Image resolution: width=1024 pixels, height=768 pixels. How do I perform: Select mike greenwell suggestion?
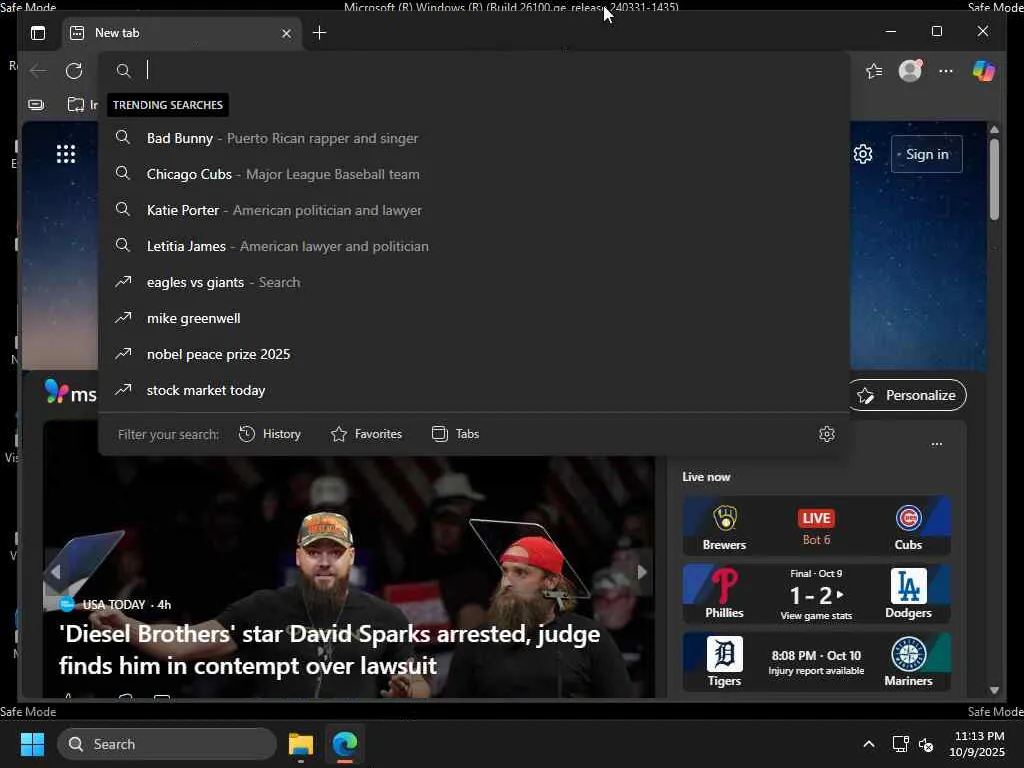pyautogui.click(x=474, y=318)
